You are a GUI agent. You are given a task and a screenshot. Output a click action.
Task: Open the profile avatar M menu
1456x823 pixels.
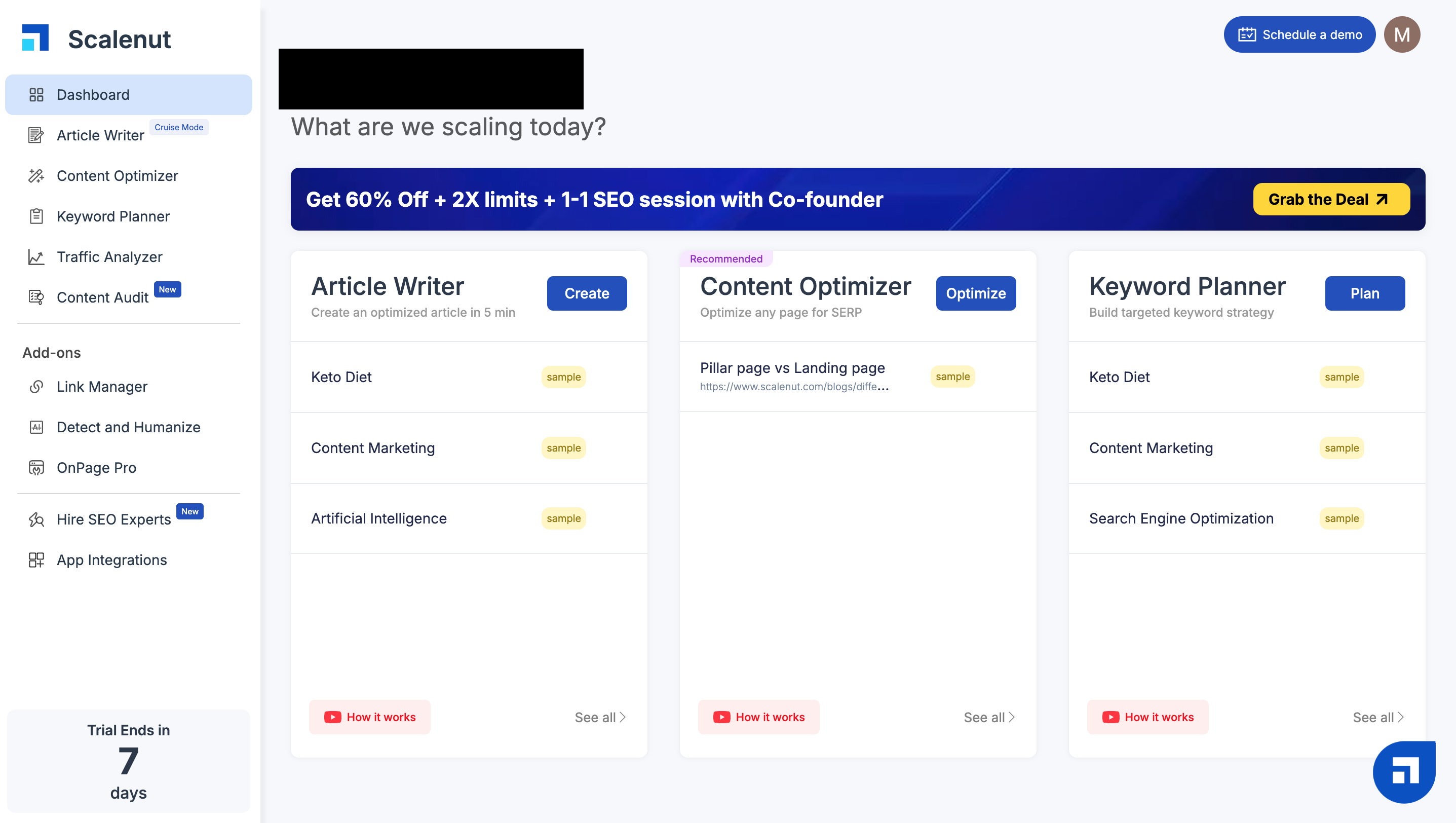1402,35
